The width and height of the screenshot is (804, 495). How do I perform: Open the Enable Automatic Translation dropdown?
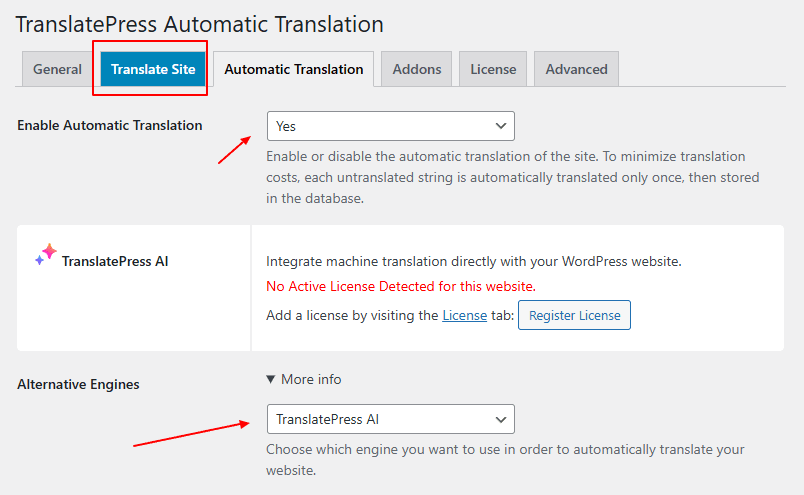[x=391, y=126]
